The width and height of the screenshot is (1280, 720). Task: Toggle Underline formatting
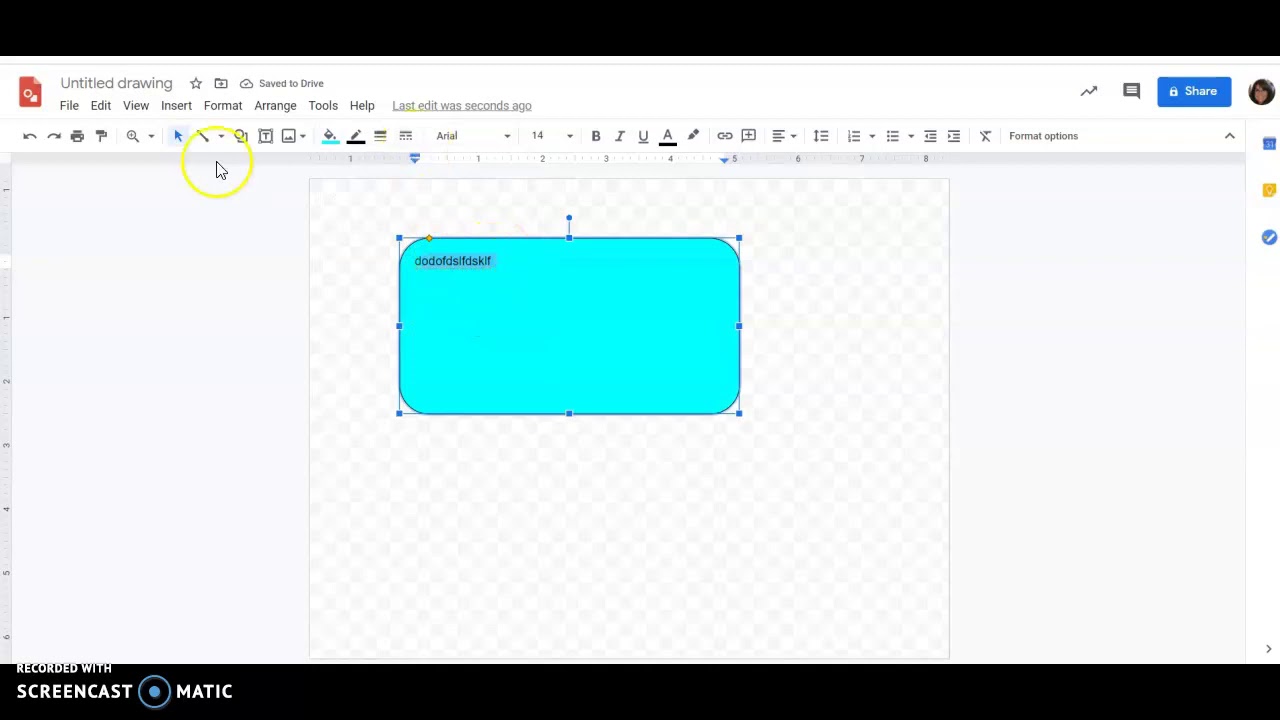(643, 136)
